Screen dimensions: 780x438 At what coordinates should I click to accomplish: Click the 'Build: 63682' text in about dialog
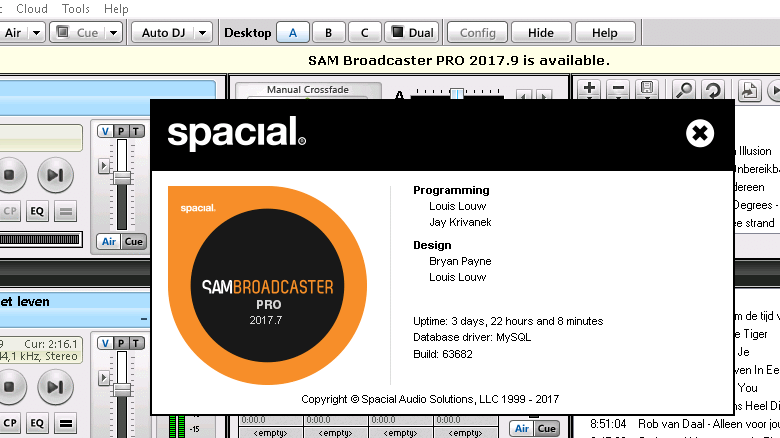443,354
